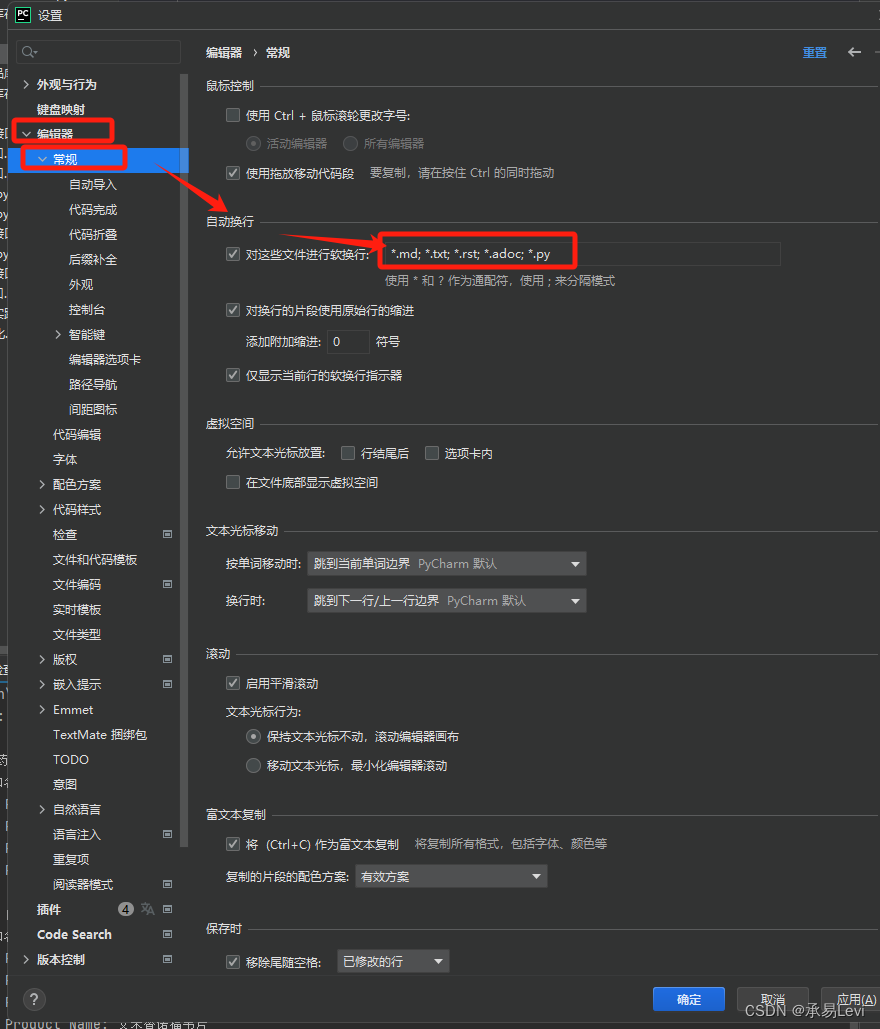Open the 已修改的行 trailing spaces dropdown
Viewport: 880px width, 1029px height.
click(x=393, y=961)
